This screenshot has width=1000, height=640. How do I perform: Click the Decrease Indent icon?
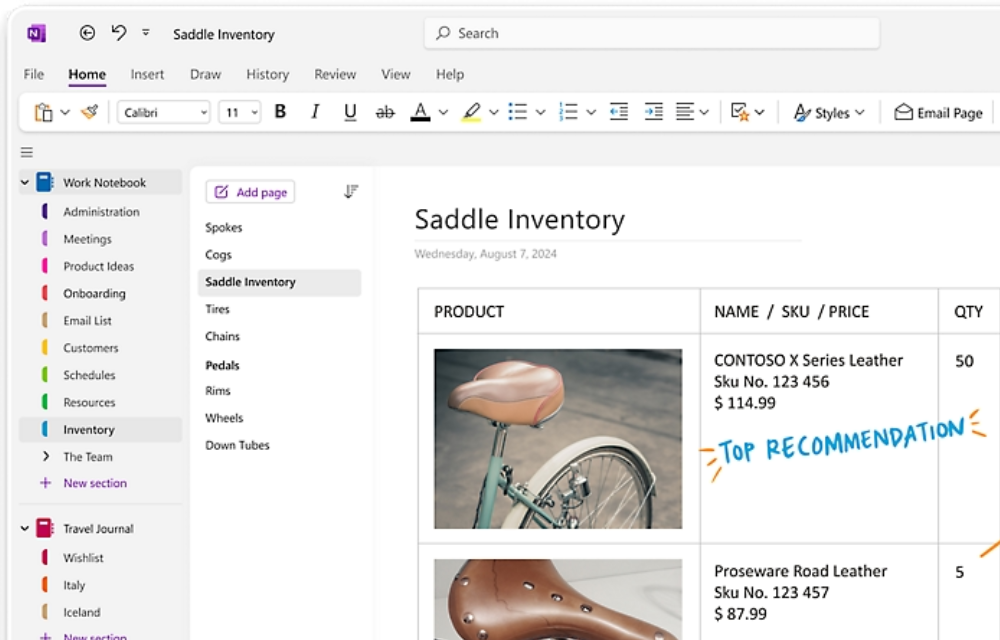pyautogui.click(x=619, y=113)
